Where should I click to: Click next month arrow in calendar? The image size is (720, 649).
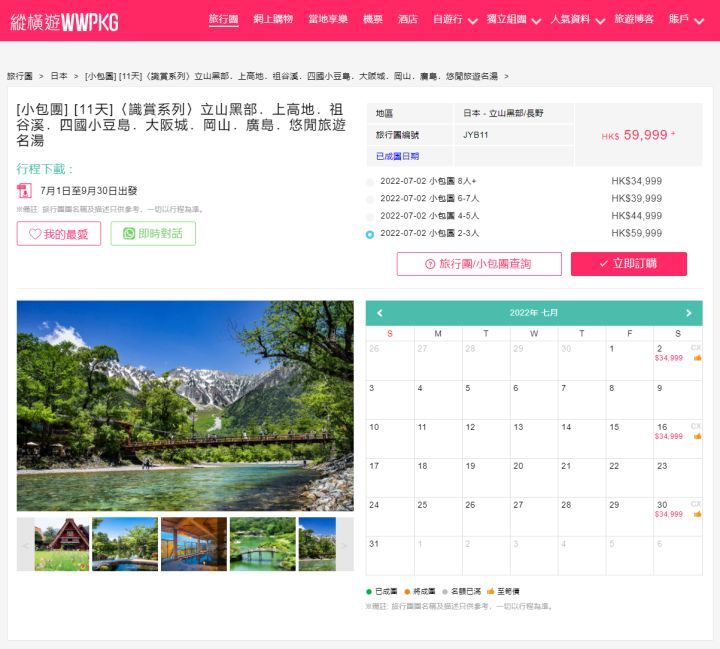[688, 313]
